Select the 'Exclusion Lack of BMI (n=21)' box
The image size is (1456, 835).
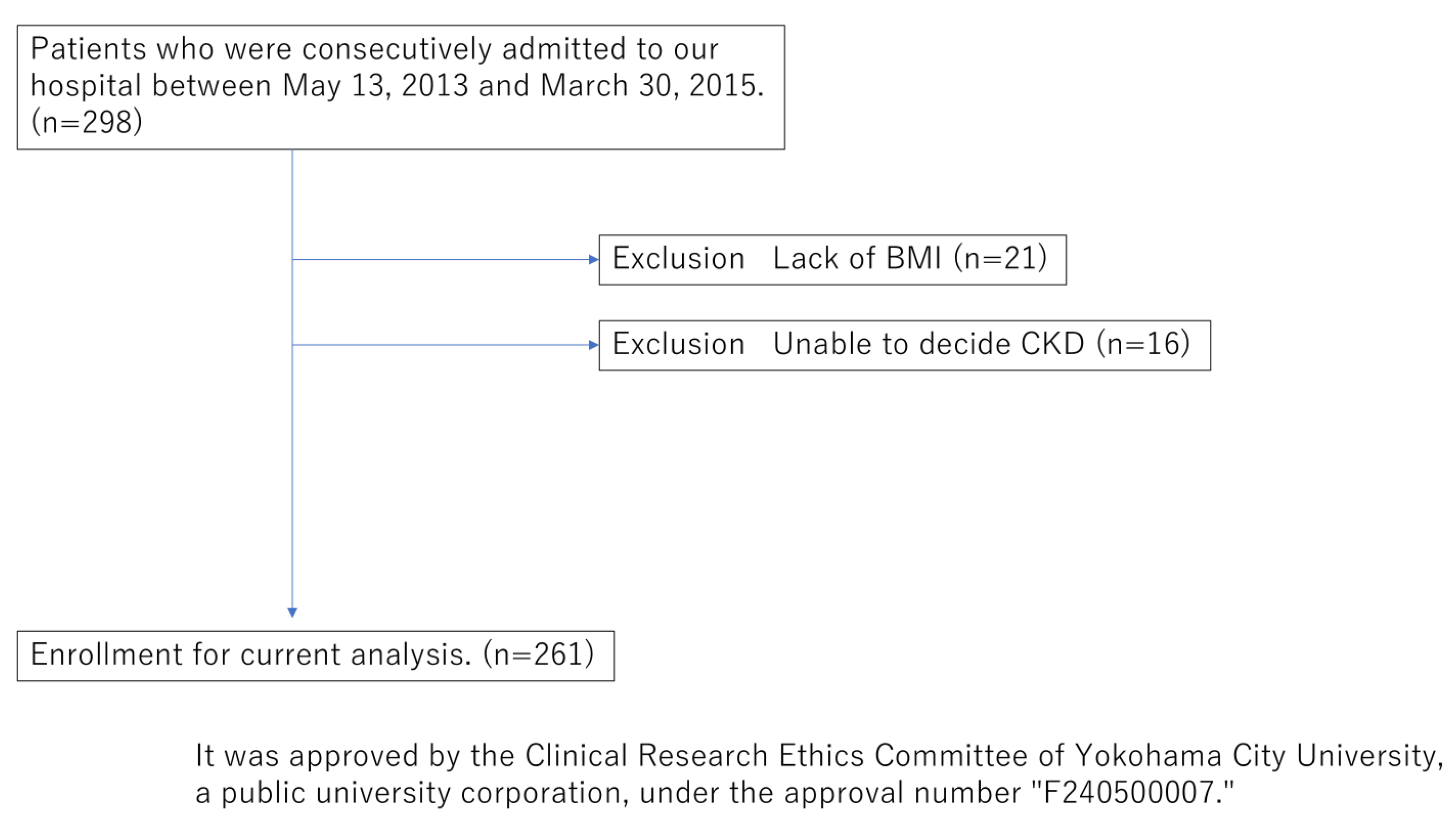(832, 260)
